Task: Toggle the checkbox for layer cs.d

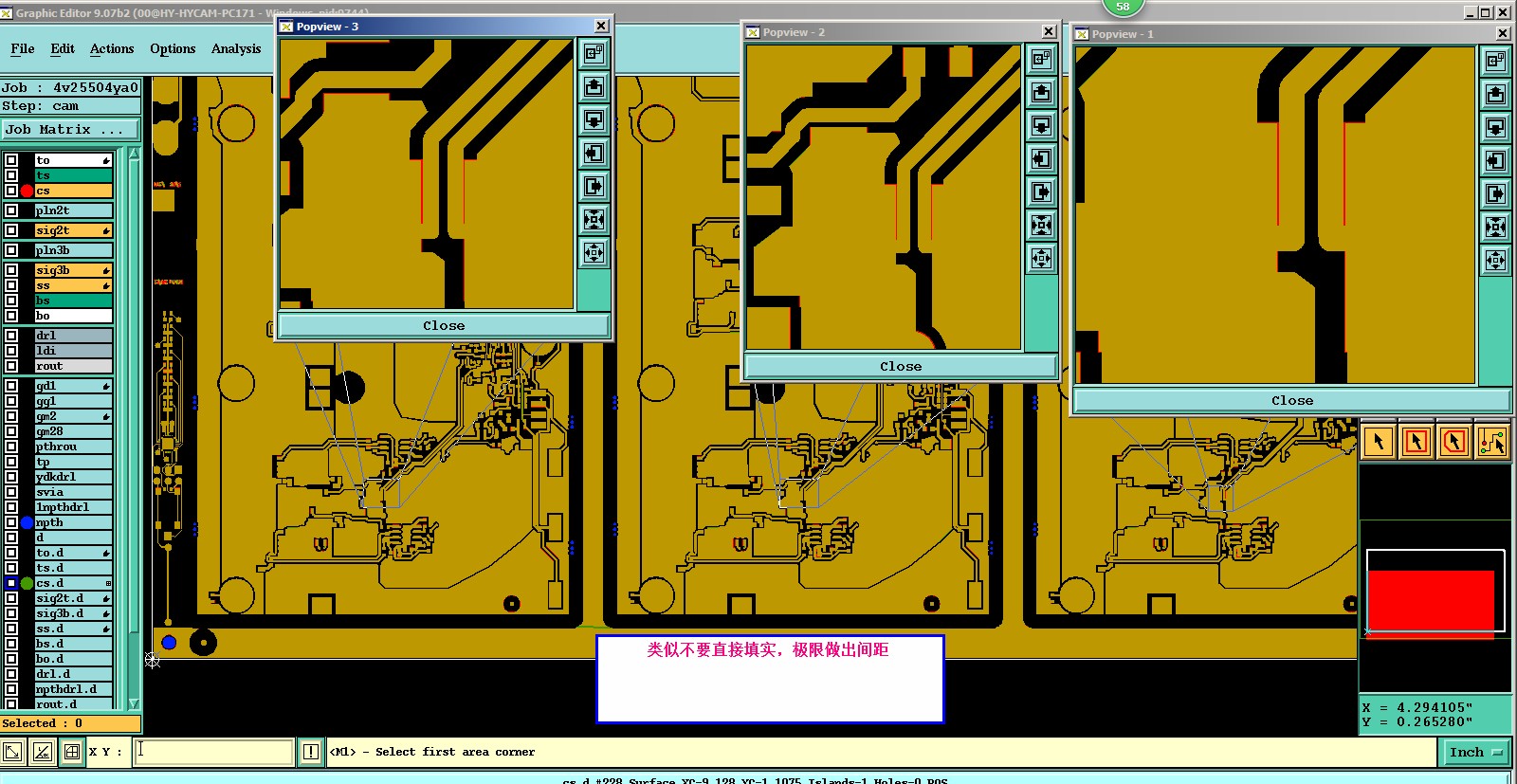Action: coord(11,583)
